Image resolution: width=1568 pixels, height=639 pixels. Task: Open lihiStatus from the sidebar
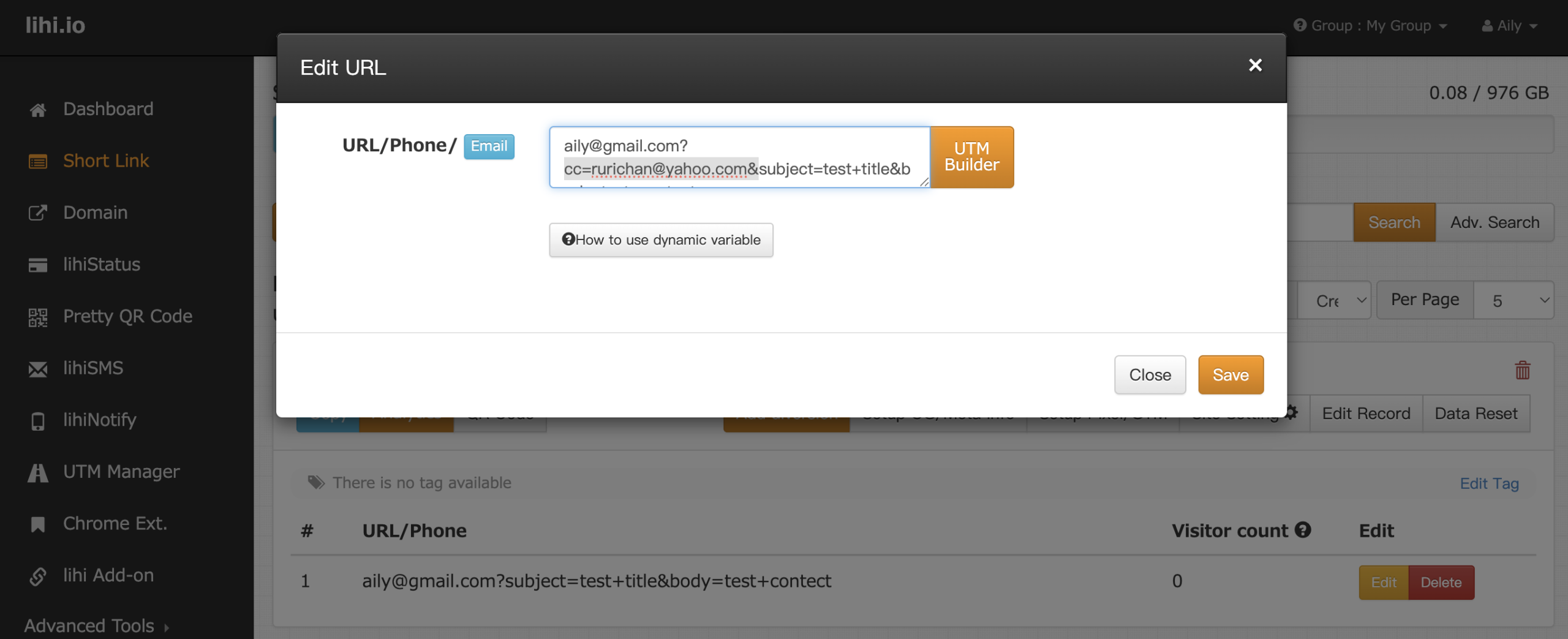tap(102, 264)
